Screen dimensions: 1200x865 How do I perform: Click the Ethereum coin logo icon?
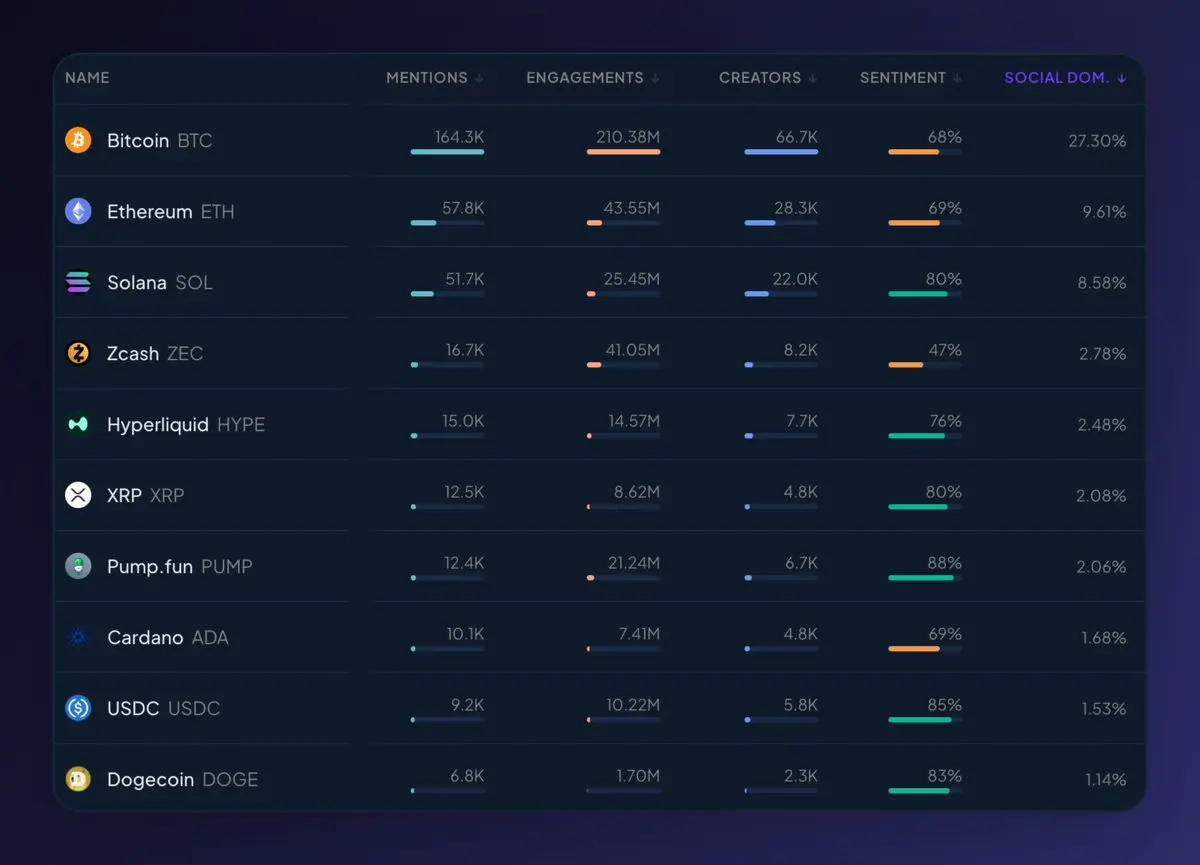[78, 211]
